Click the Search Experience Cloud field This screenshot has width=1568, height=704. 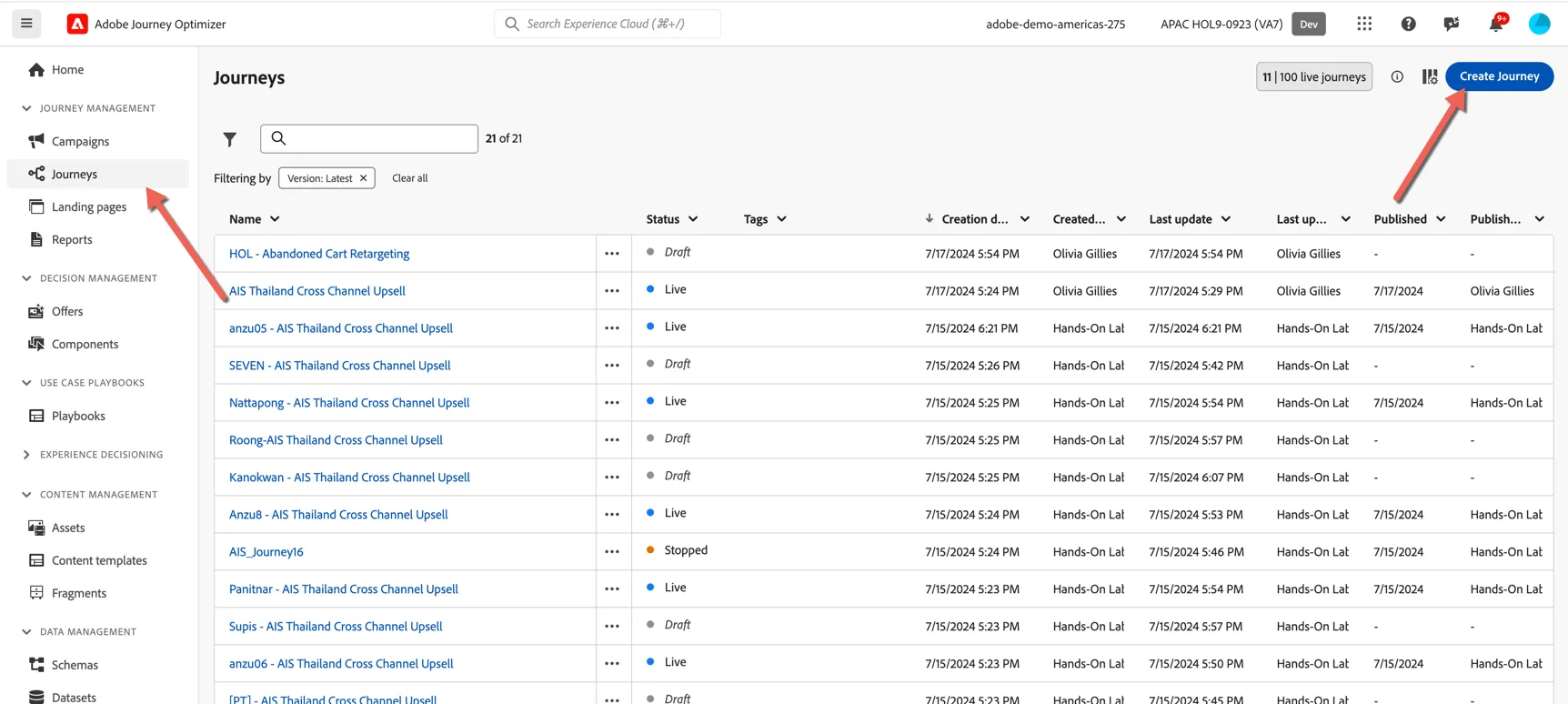608,24
